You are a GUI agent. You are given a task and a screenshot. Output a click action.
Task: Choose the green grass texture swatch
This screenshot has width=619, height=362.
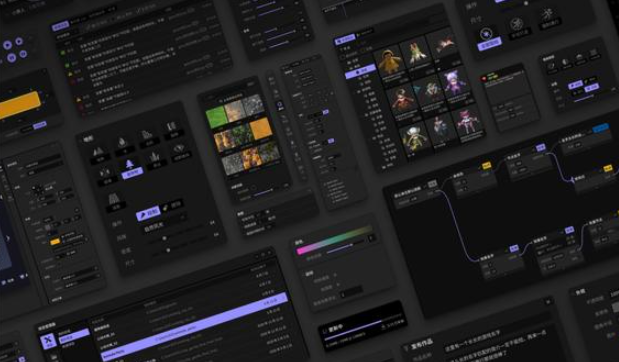pyautogui.click(x=216, y=117)
